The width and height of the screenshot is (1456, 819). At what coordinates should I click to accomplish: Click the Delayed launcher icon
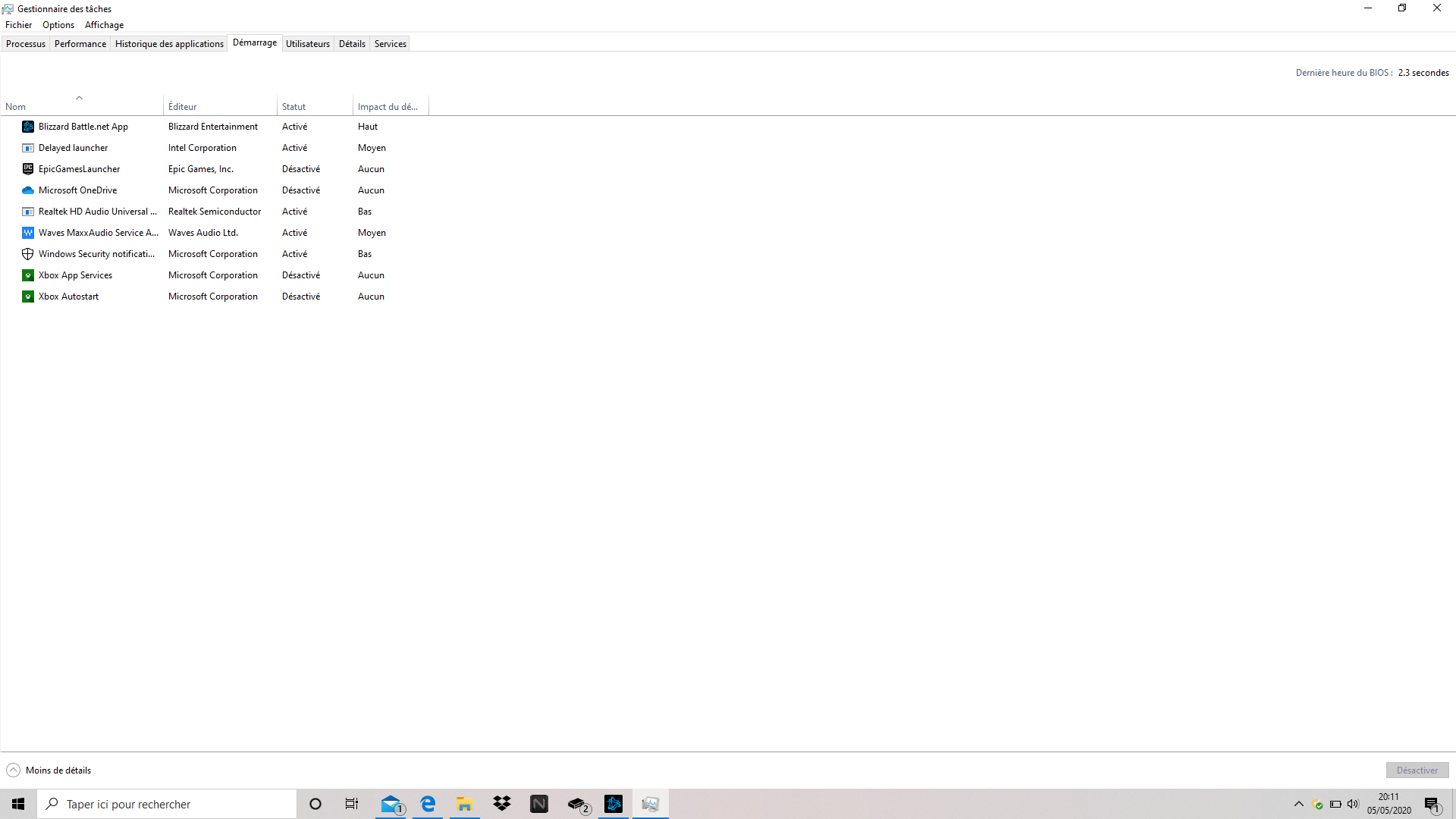[x=28, y=148]
